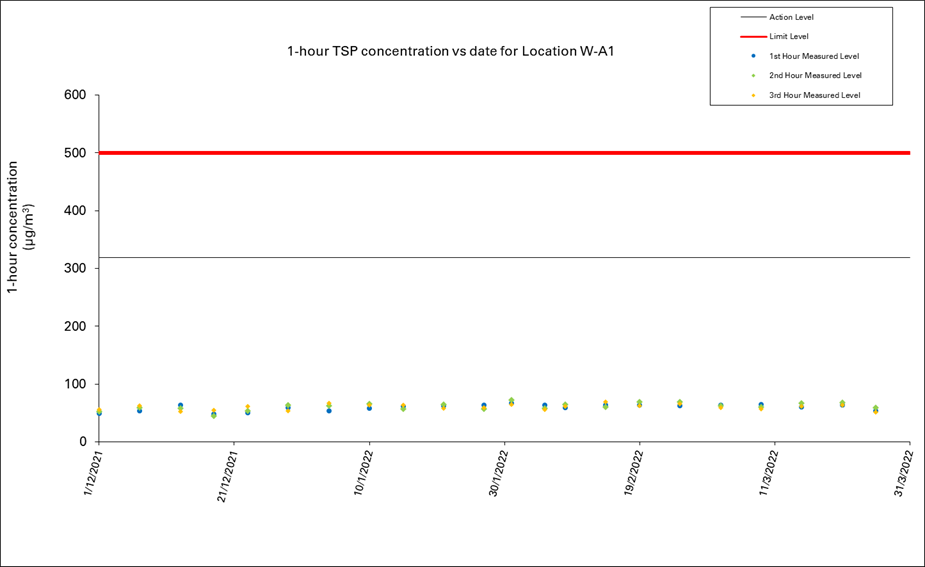This screenshot has height=567, width=925.
Task: Click x-axis date label 19/2/2022
Action: click(x=633, y=473)
